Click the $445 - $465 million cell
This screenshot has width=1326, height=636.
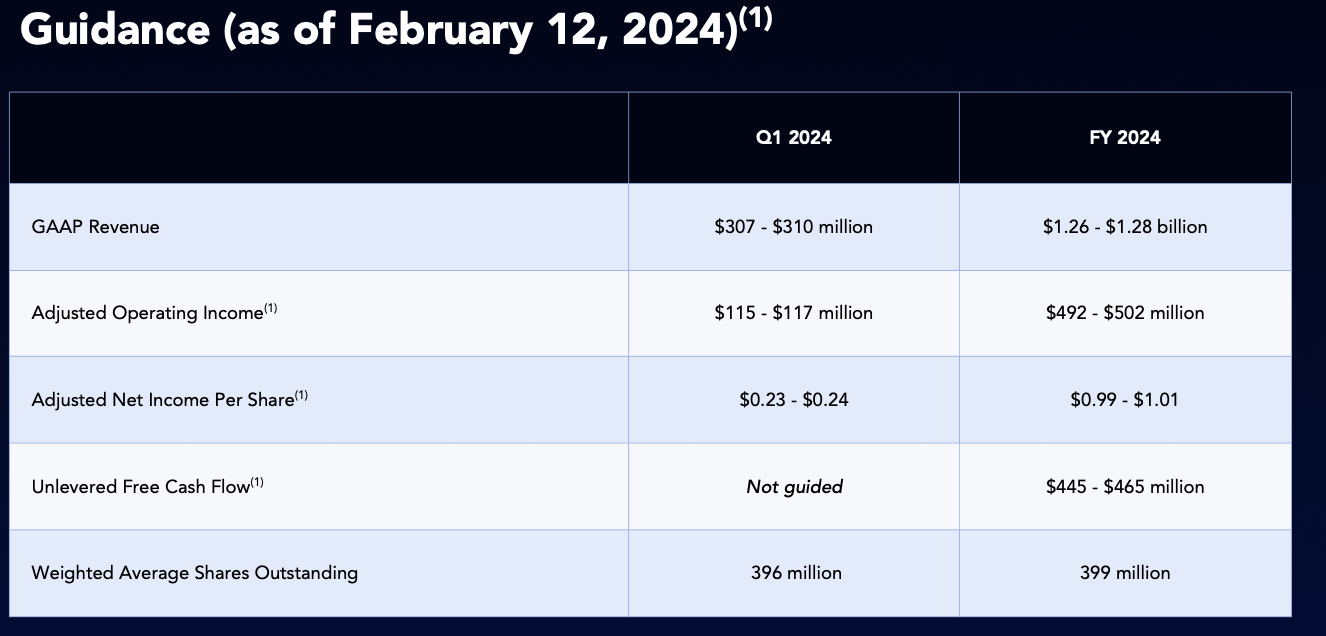[x=1125, y=487]
